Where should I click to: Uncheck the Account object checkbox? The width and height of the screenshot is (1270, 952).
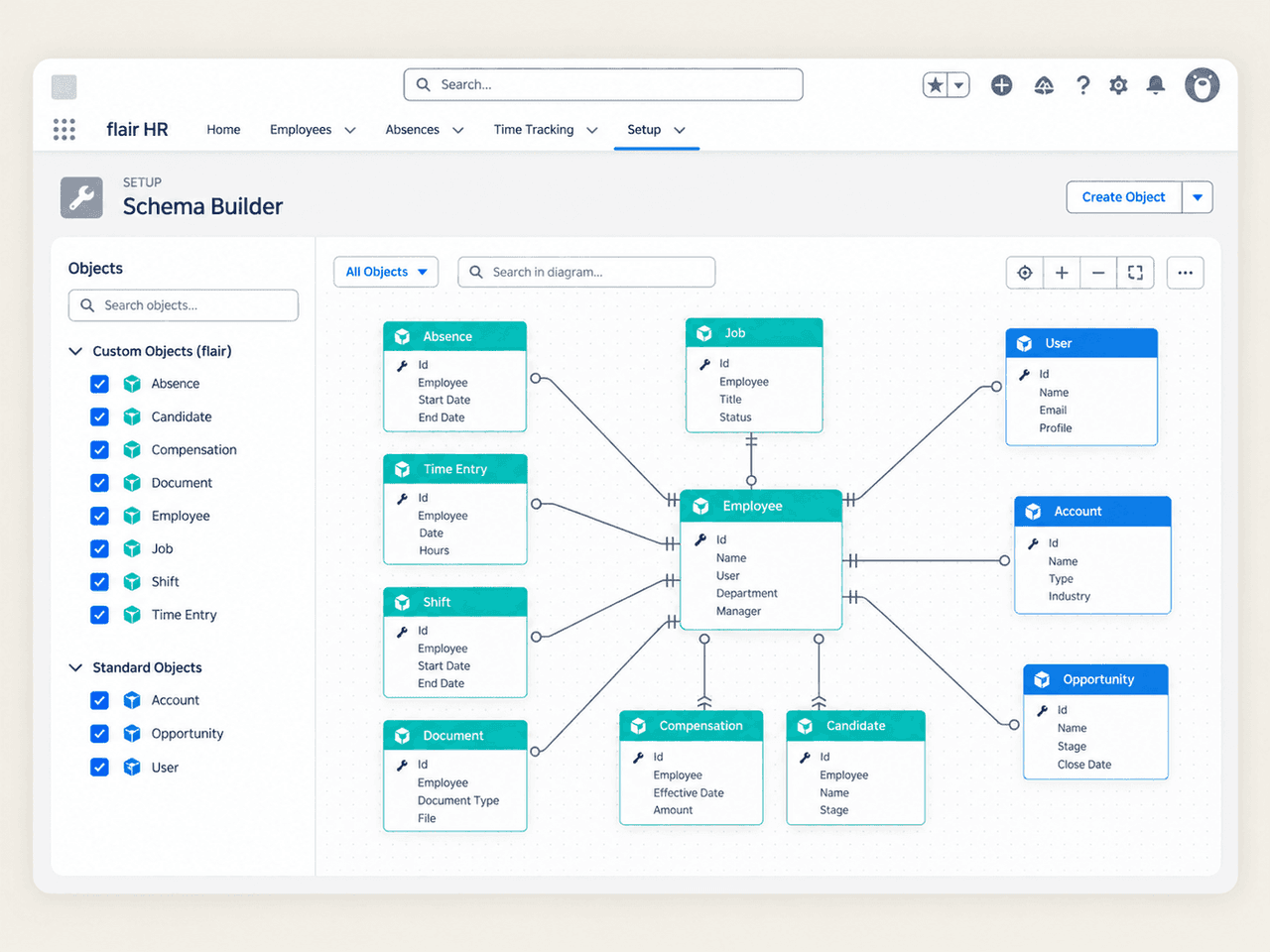[99, 700]
